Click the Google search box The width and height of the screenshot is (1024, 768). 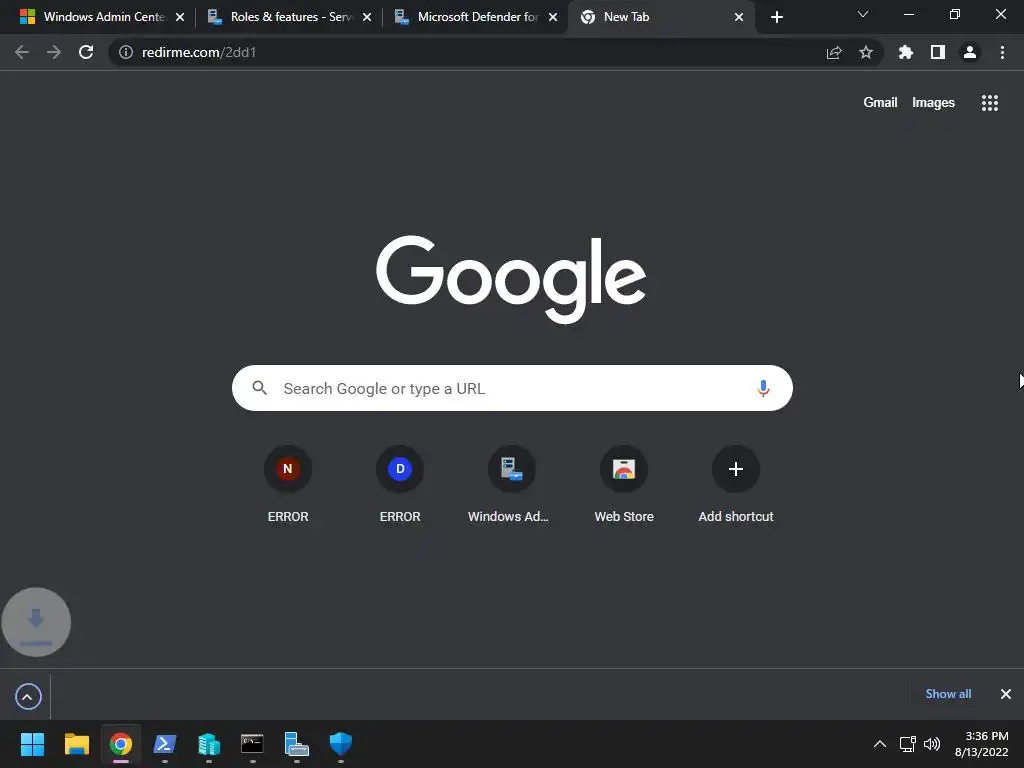point(513,389)
